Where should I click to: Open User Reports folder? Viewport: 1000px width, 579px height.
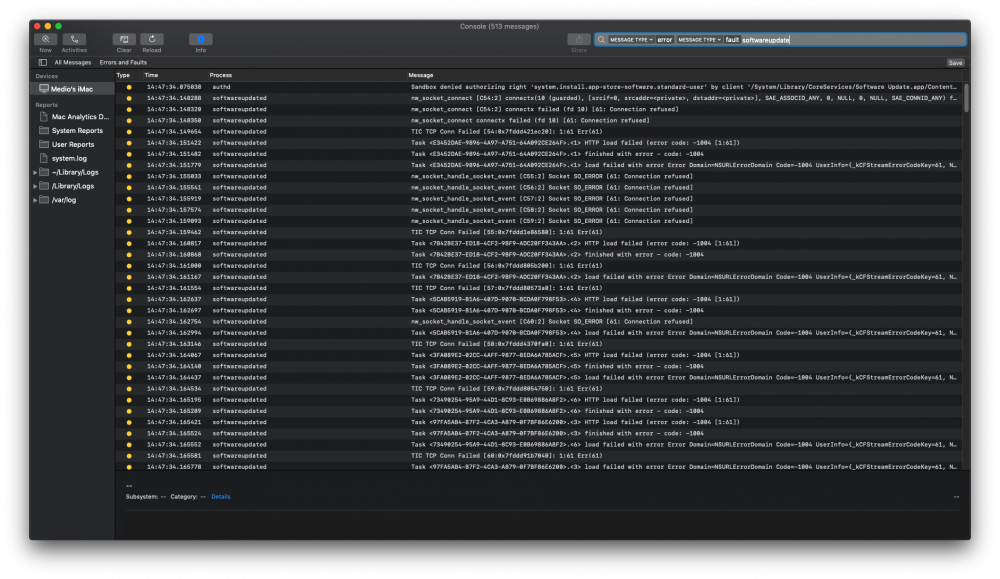73,145
